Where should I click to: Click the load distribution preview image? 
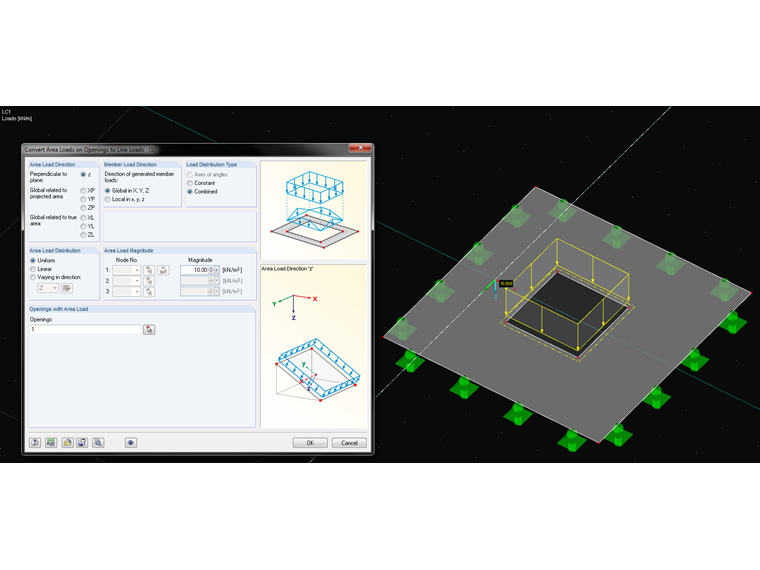click(314, 210)
